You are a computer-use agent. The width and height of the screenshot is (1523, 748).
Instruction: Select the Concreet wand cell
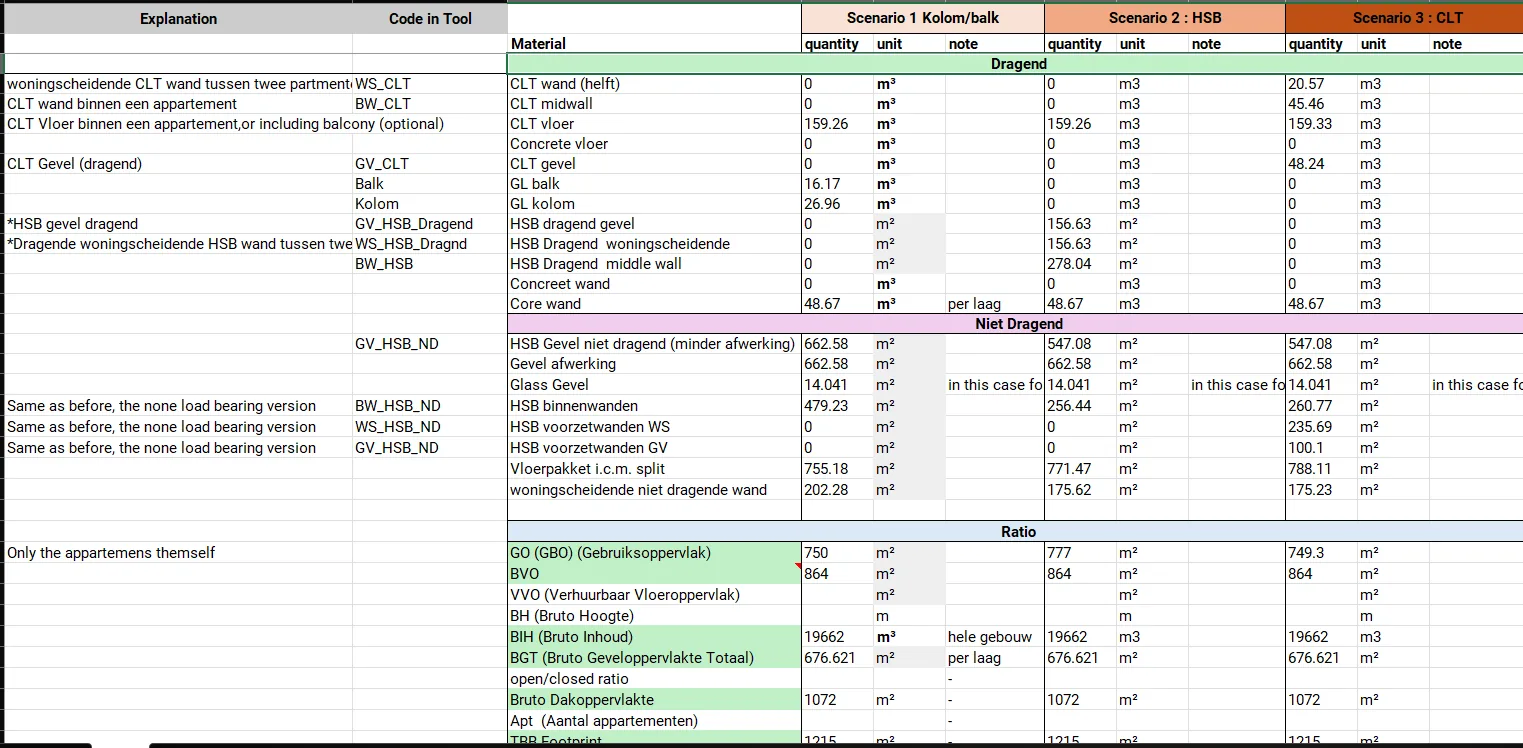point(654,284)
